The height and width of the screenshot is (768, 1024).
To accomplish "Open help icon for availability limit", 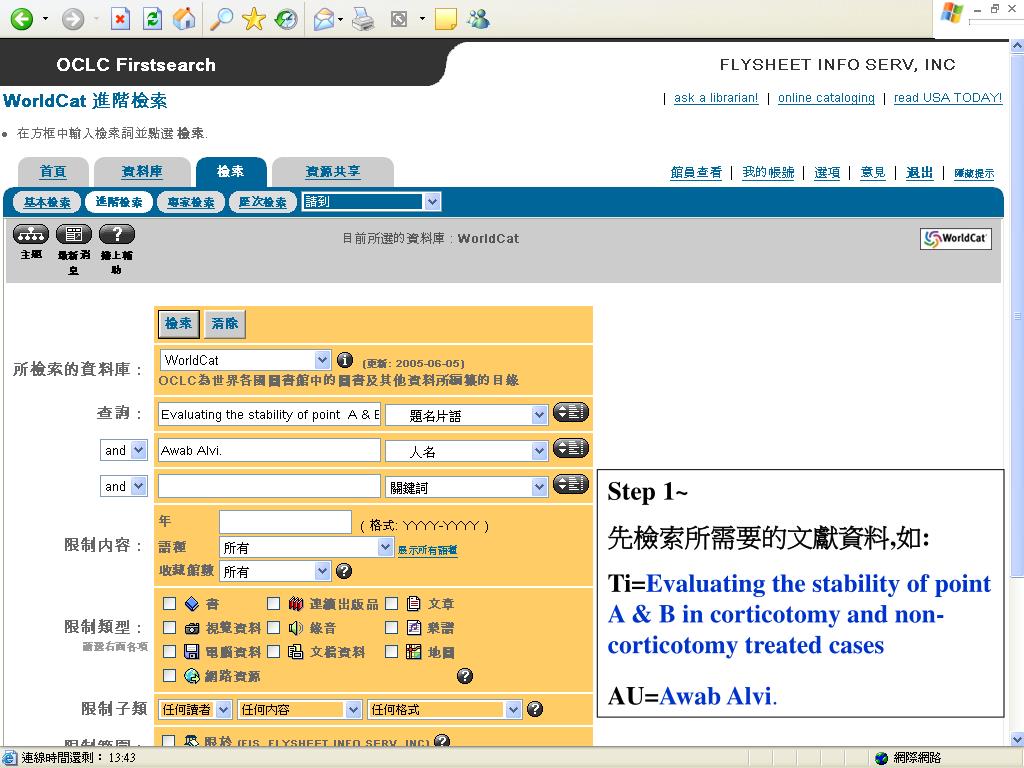I will (x=442, y=741).
